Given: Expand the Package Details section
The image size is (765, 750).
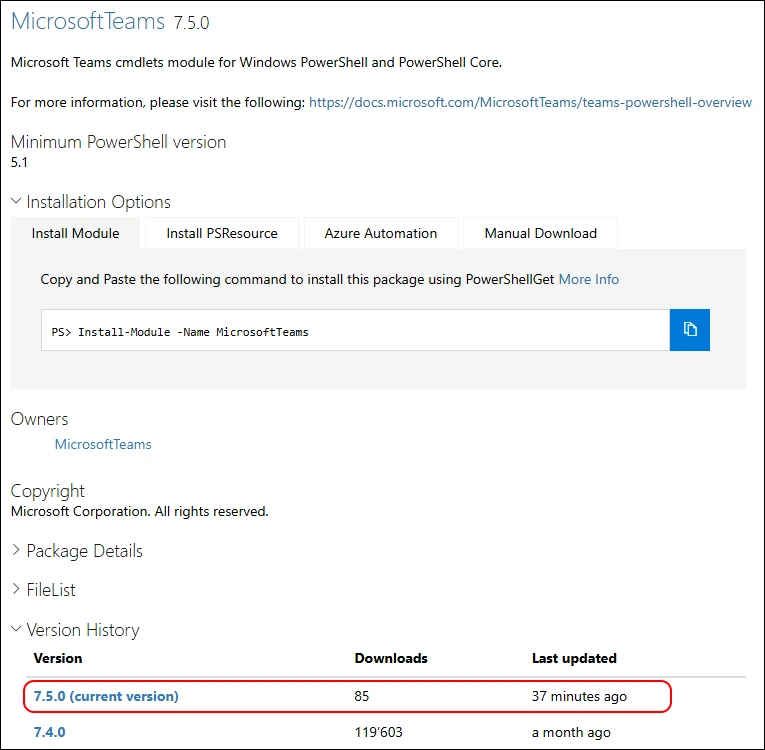Looking at the screenshot, I should (x=76, y=551).
